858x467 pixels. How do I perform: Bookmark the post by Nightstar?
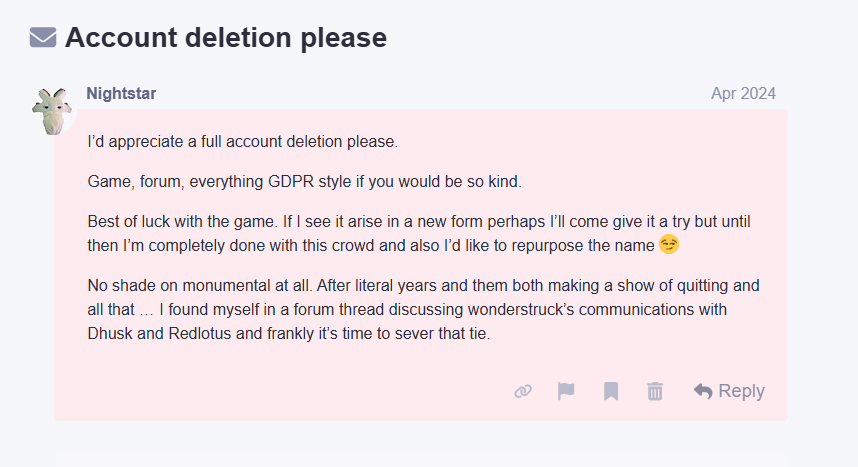pos(611,391)
